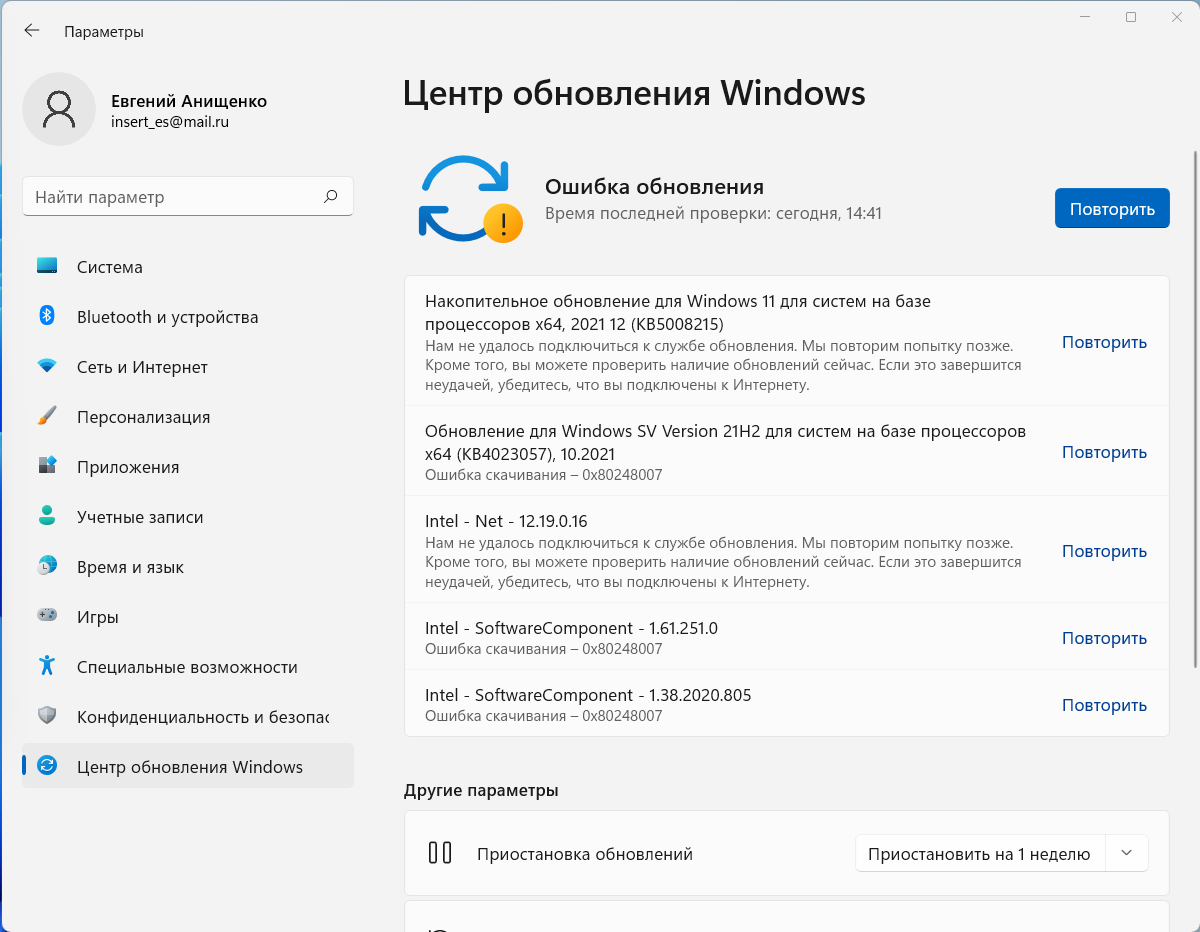Click the Приложения apps icon
Viewport: 1200px width, 932px height.
click(x=47, y=466)
